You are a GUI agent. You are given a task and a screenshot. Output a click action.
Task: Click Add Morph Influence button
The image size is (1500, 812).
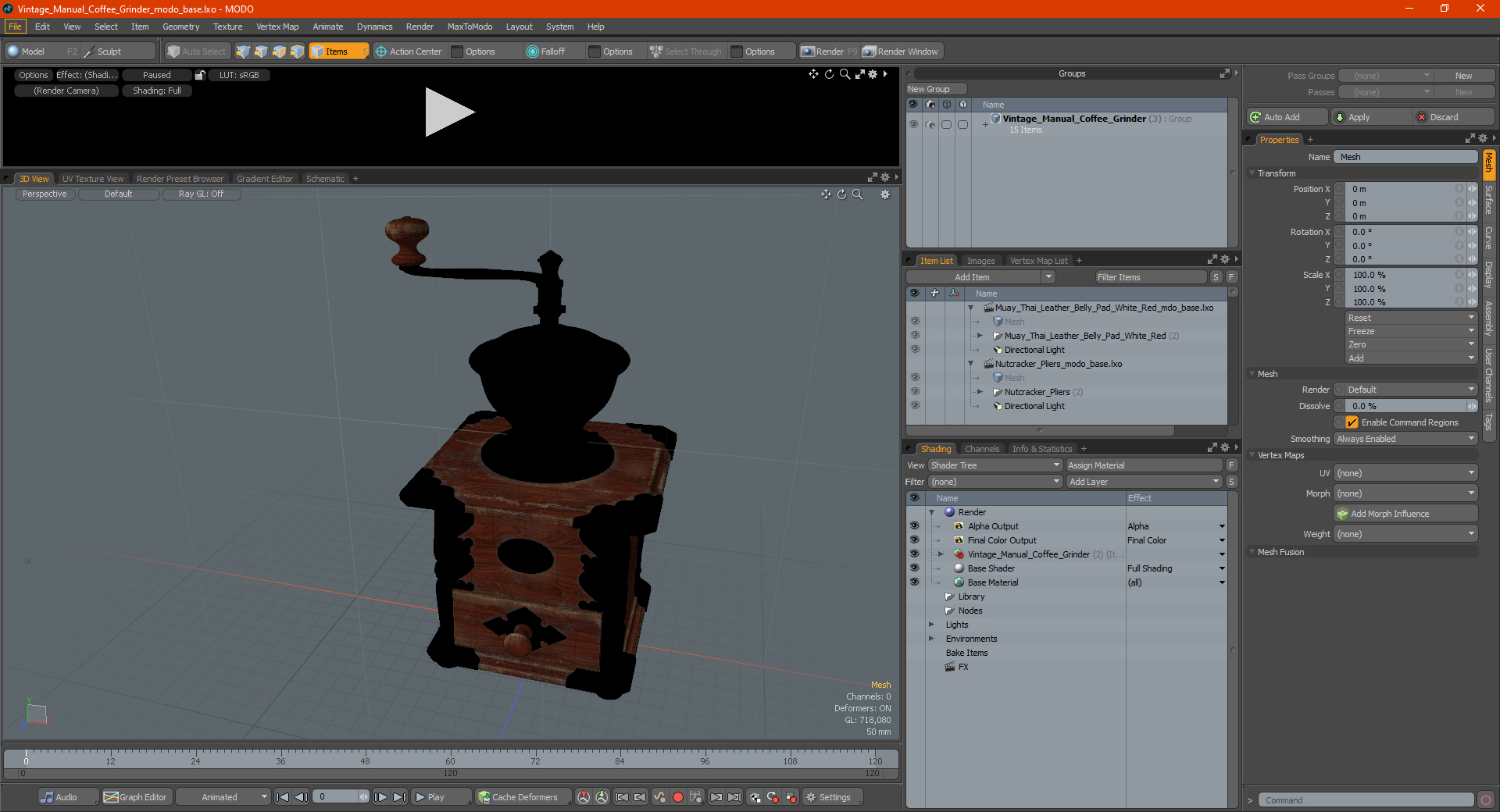(1405, 514)
